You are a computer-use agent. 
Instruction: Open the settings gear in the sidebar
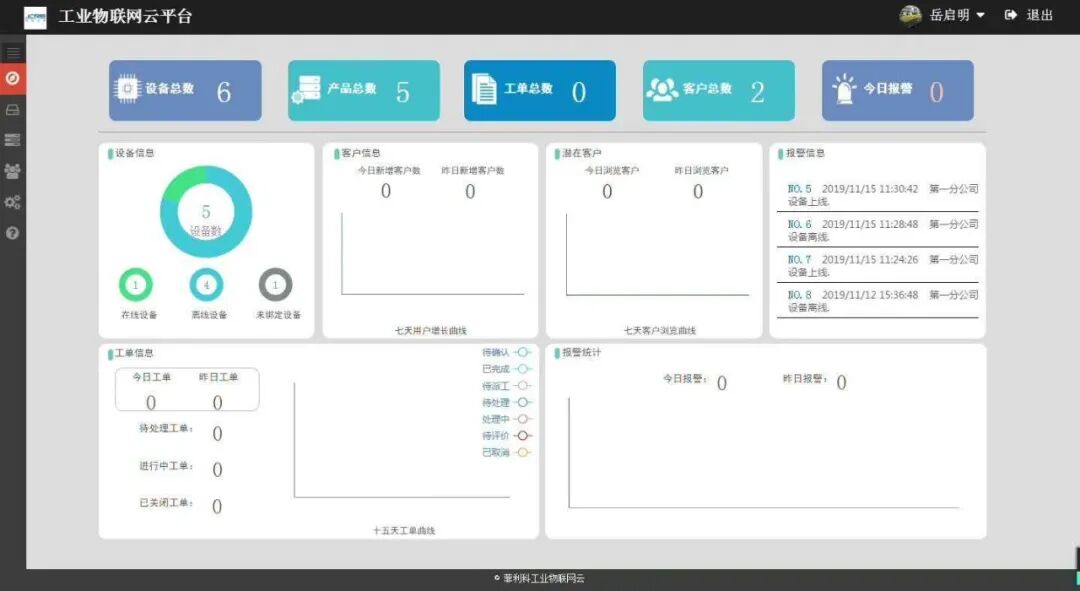[x=13, y=202]
